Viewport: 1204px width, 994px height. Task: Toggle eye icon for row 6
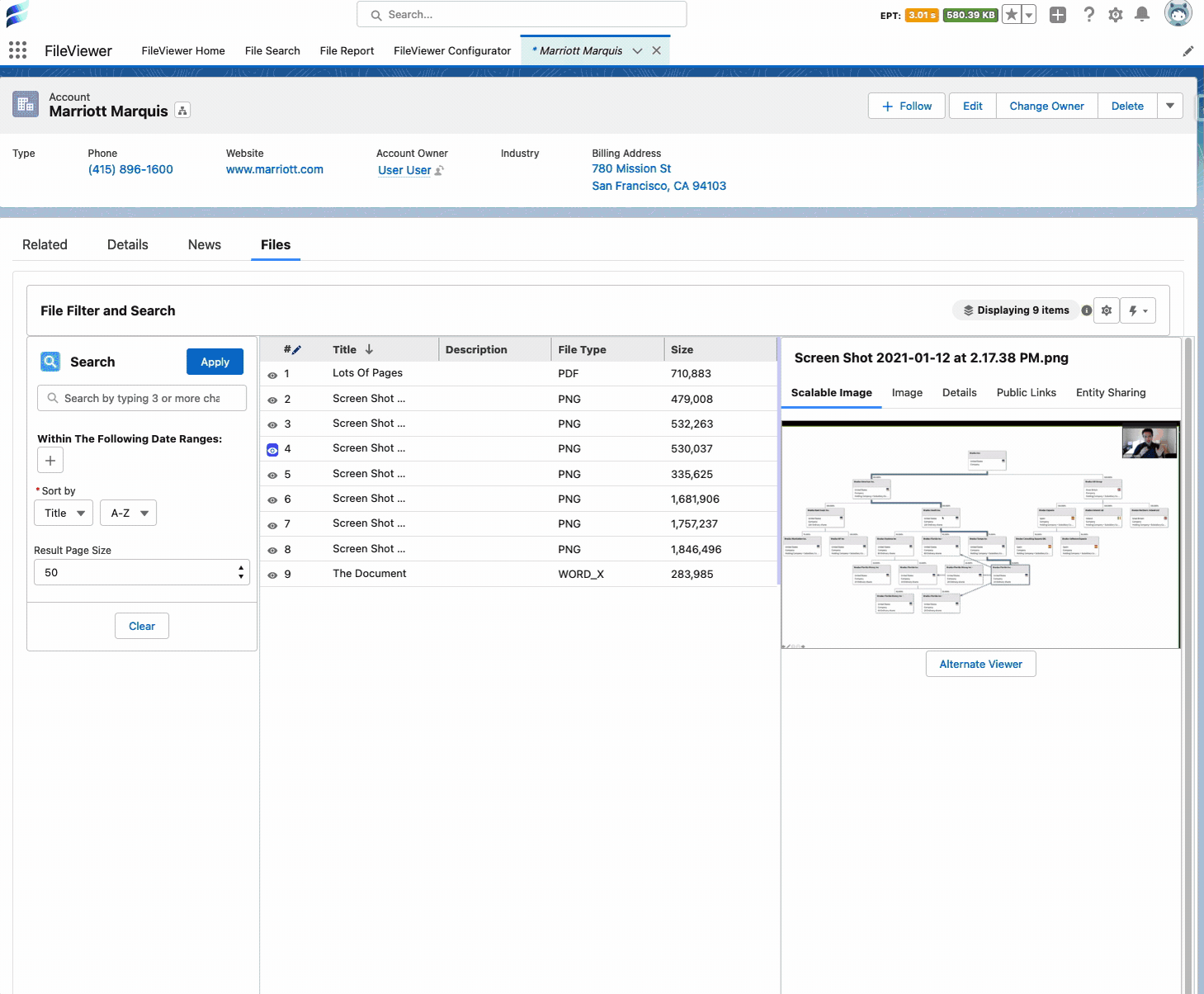(x=272, y=500)
